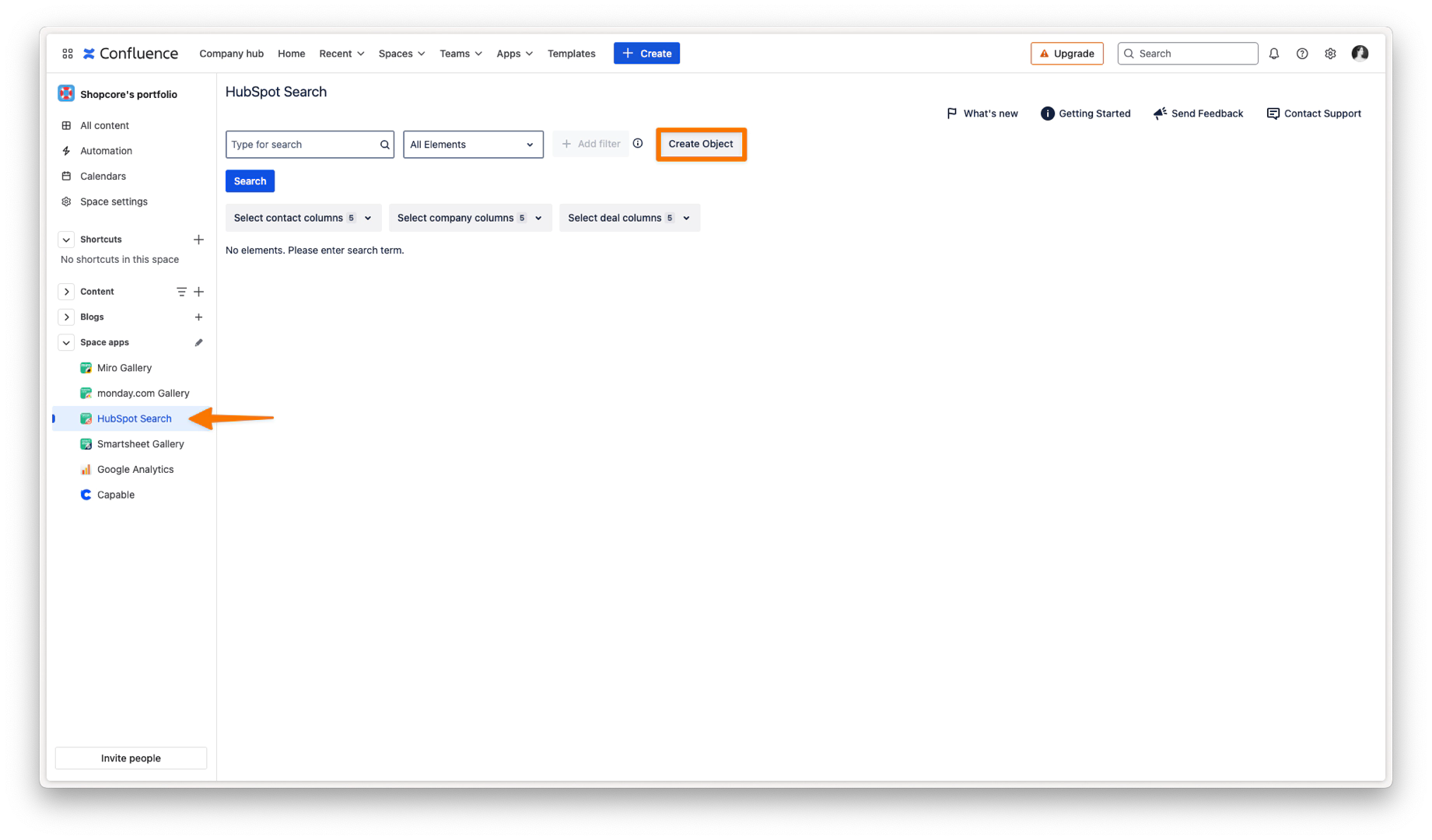The image size is (1432, 840).
Task: Open the Recent dropdown menu
Action: click(341, 54)
